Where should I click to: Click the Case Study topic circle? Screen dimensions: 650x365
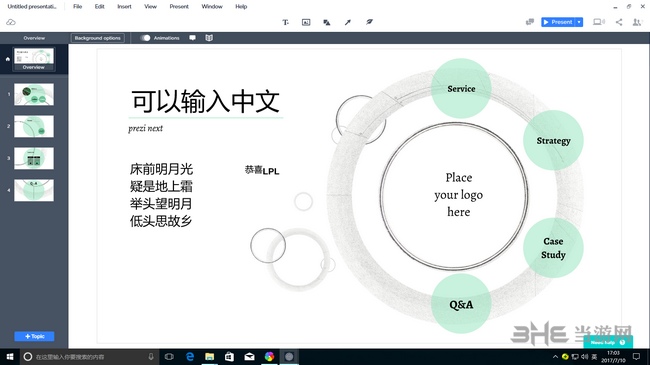coord(553,248)
